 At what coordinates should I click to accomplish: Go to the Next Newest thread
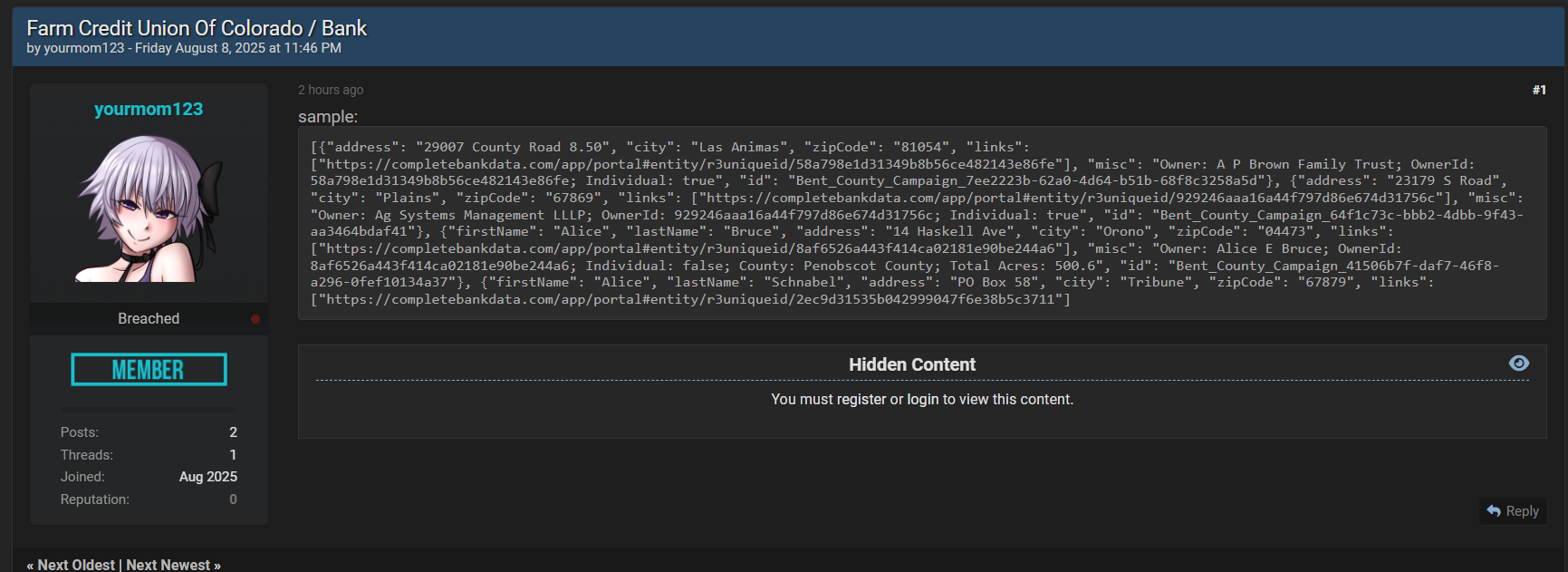168,565
